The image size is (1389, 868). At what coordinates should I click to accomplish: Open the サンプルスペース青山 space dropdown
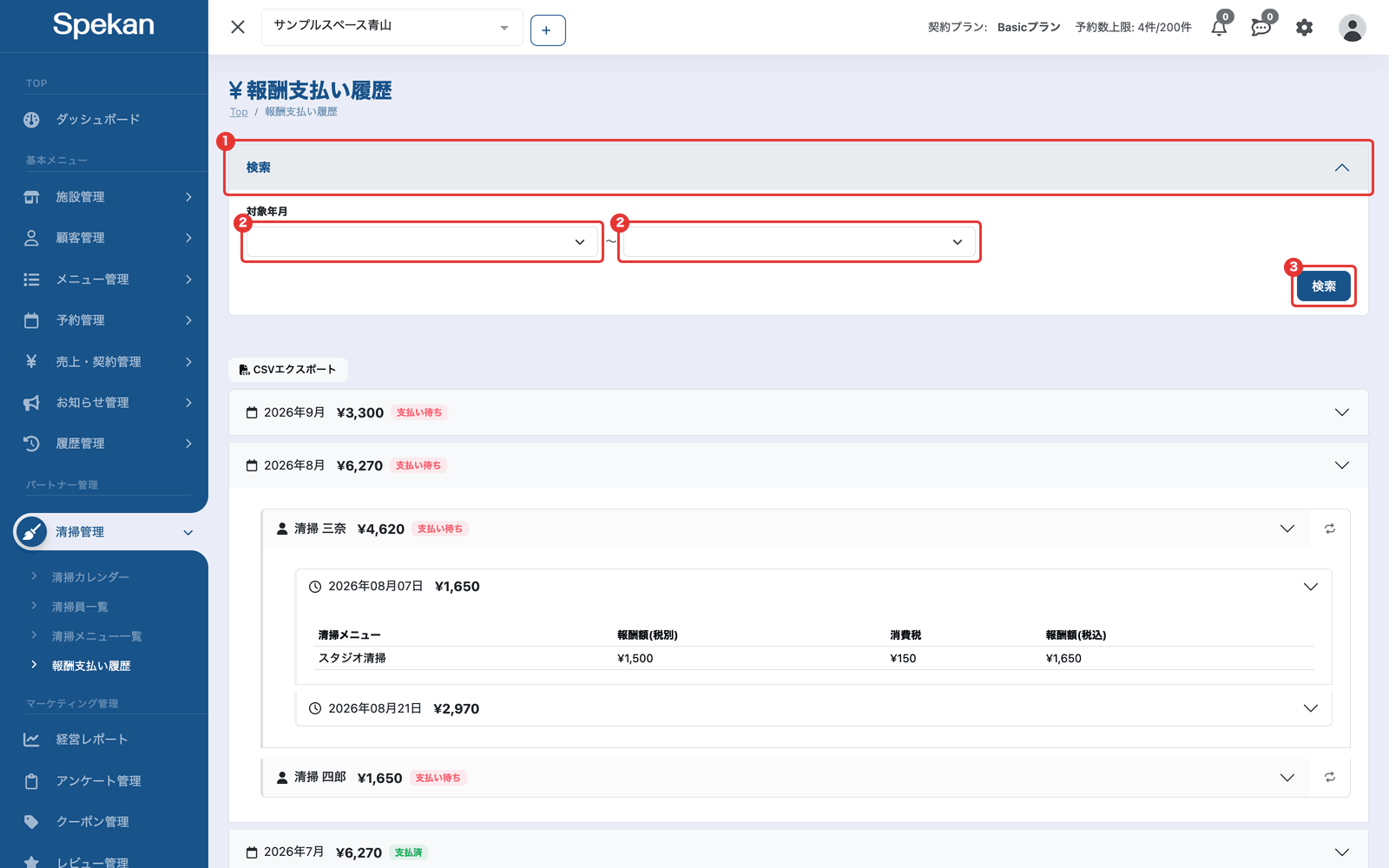click(x=392, y=27)
